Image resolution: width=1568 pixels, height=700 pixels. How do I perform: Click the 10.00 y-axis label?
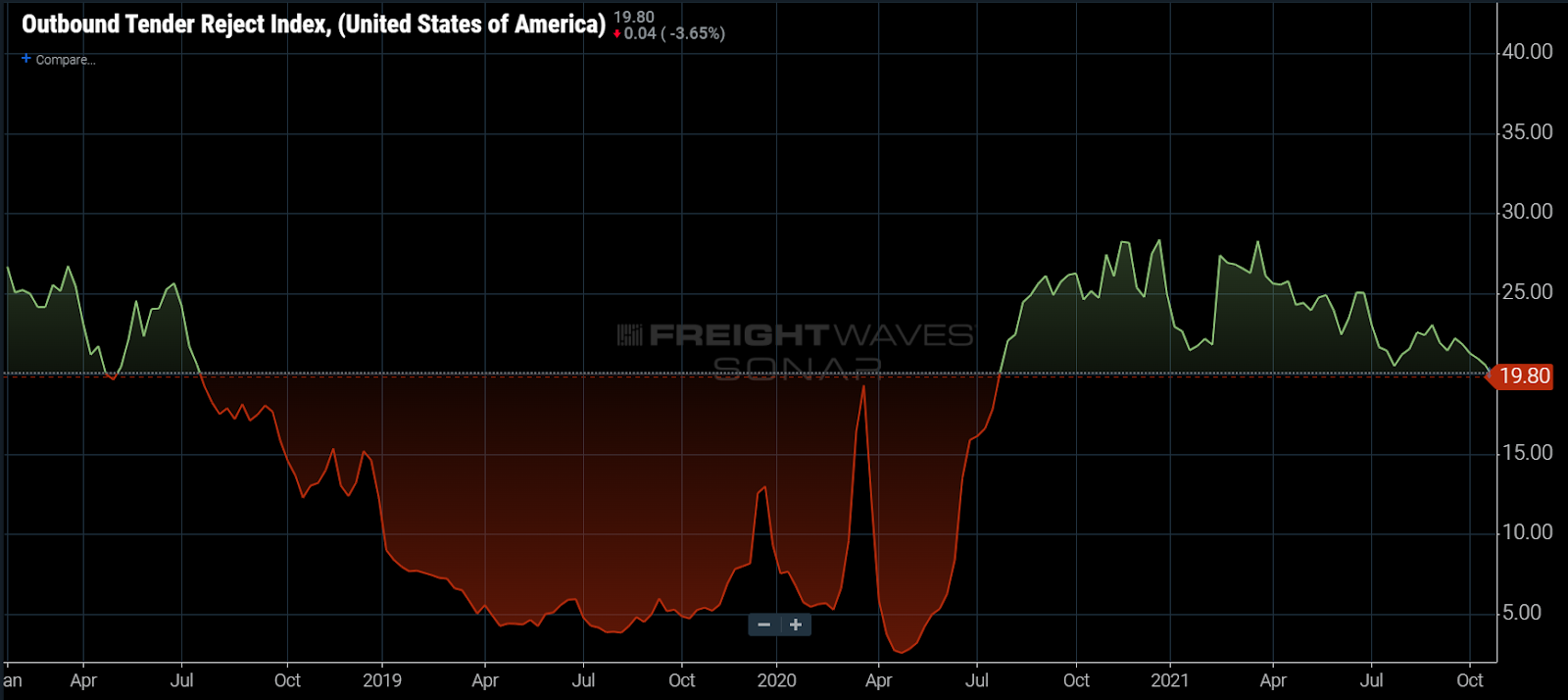pos(1527,532)
